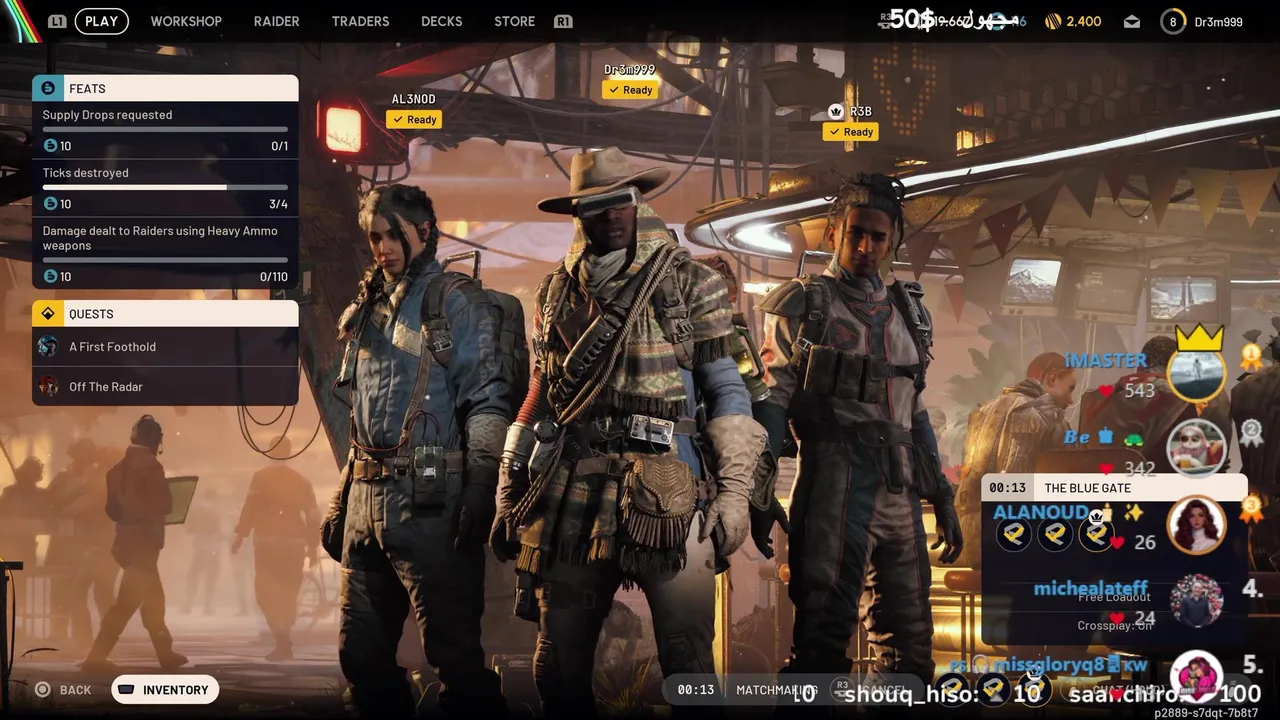Click the michealateff avatar thumbnail
The width and height of the screenshot is (1280, 720).
[1197, 600]
